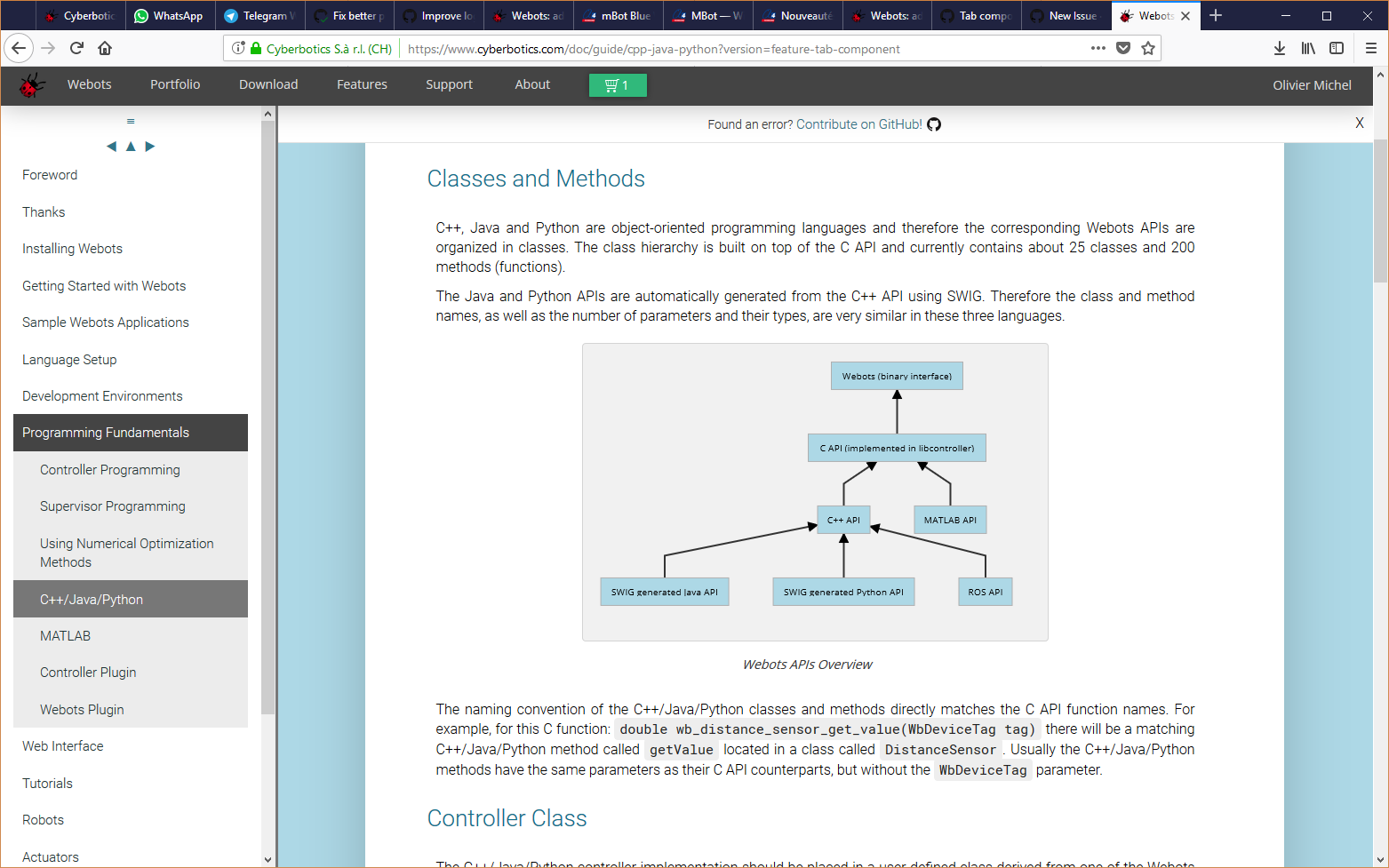The image size is (1389, 868).
Task: Click the Webots ladybug logo
Action: point(31,84)
